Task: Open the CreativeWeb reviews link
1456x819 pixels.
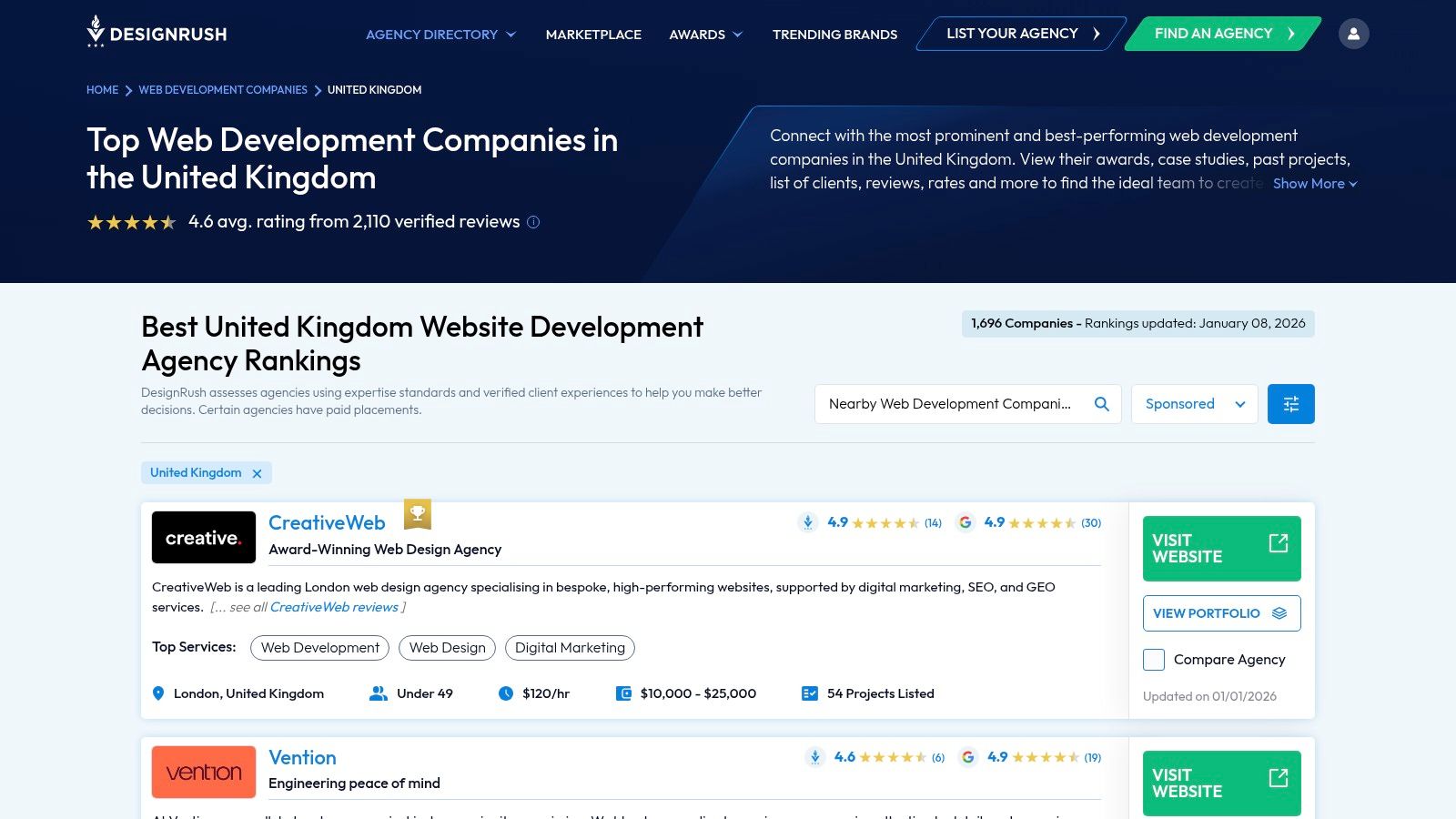Action: pyautogui.click(x=334, y=607)
